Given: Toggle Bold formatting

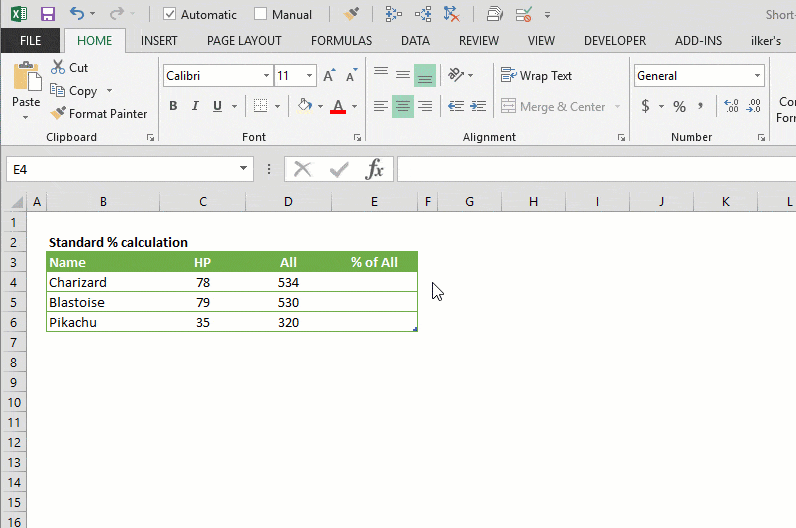Looking at the screenshot, I should tap(173, 106).
